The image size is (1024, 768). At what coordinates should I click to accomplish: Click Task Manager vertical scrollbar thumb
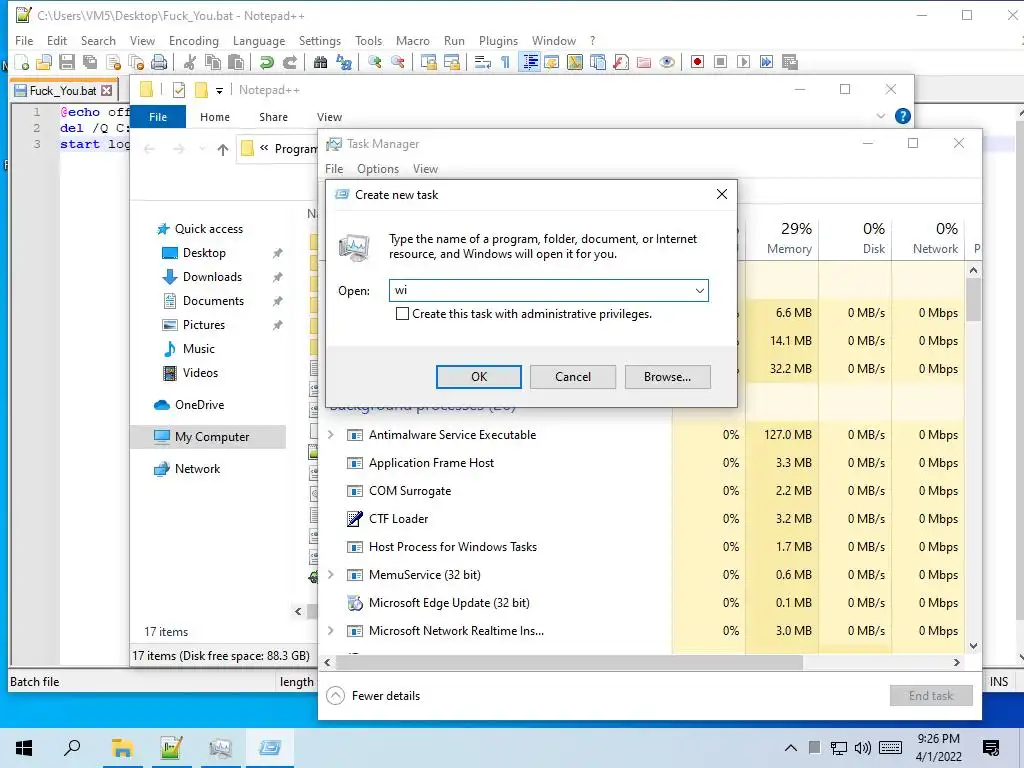click(973, 300)
